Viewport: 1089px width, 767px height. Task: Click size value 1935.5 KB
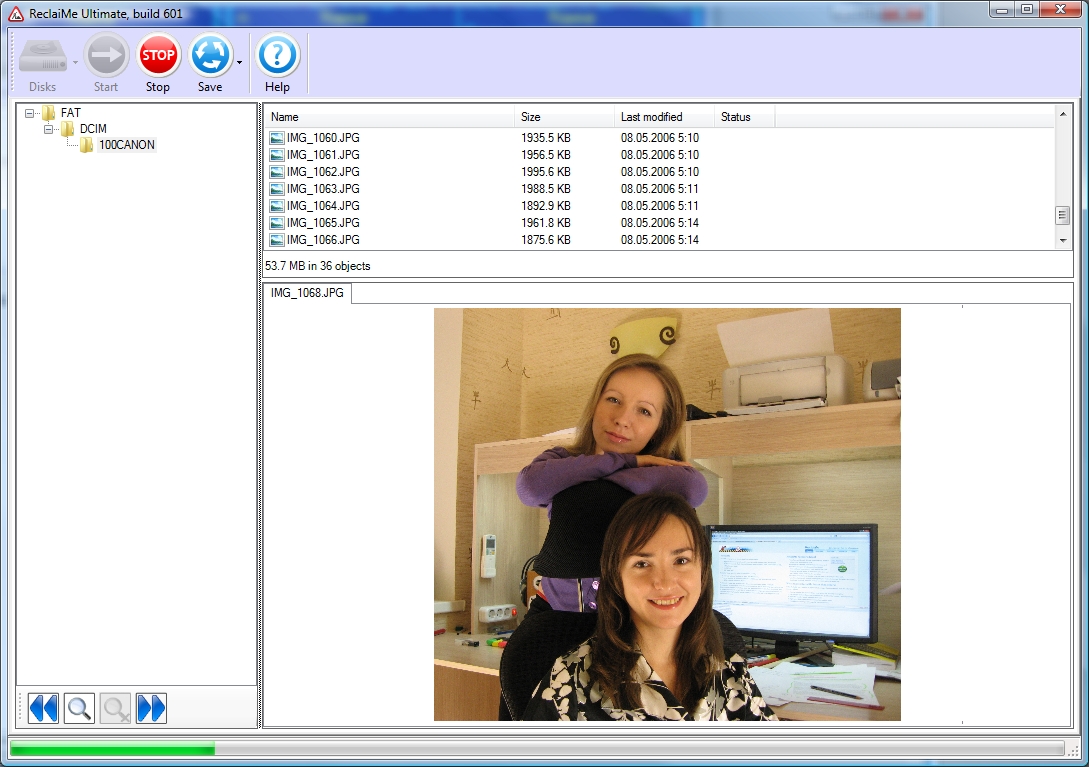coord(546,138)
